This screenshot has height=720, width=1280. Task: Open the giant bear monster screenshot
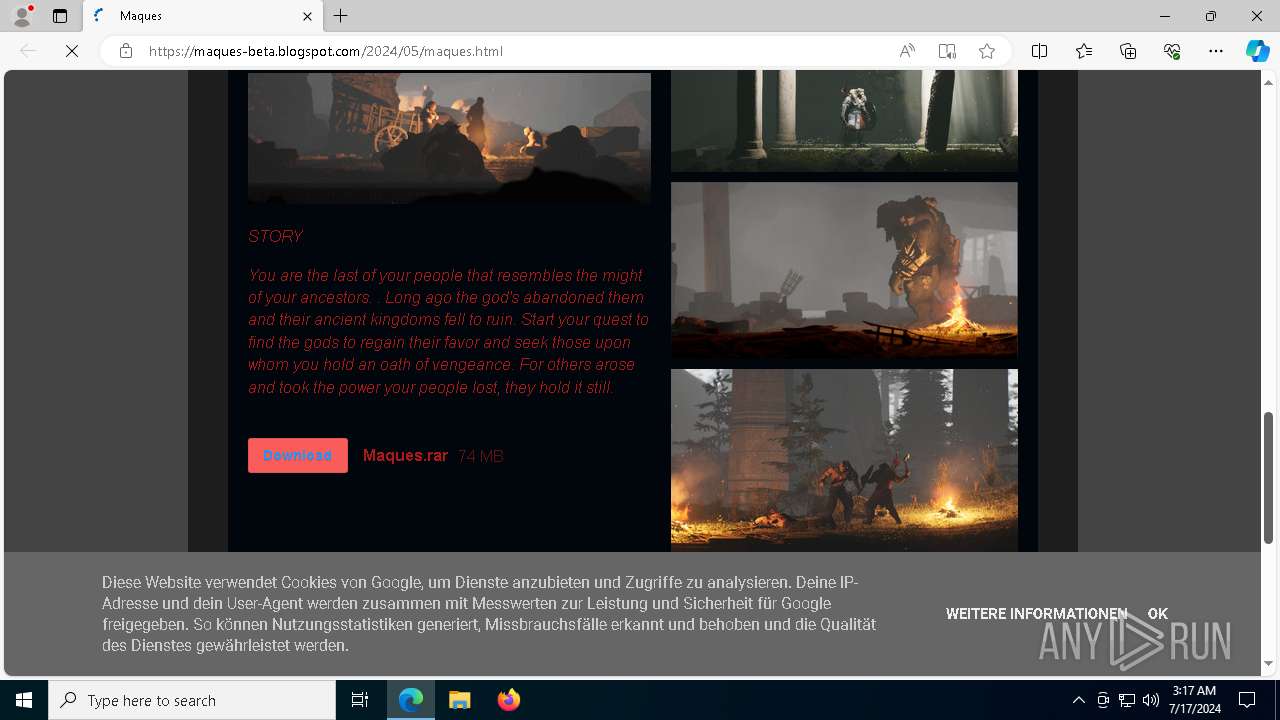coord(844,271)
